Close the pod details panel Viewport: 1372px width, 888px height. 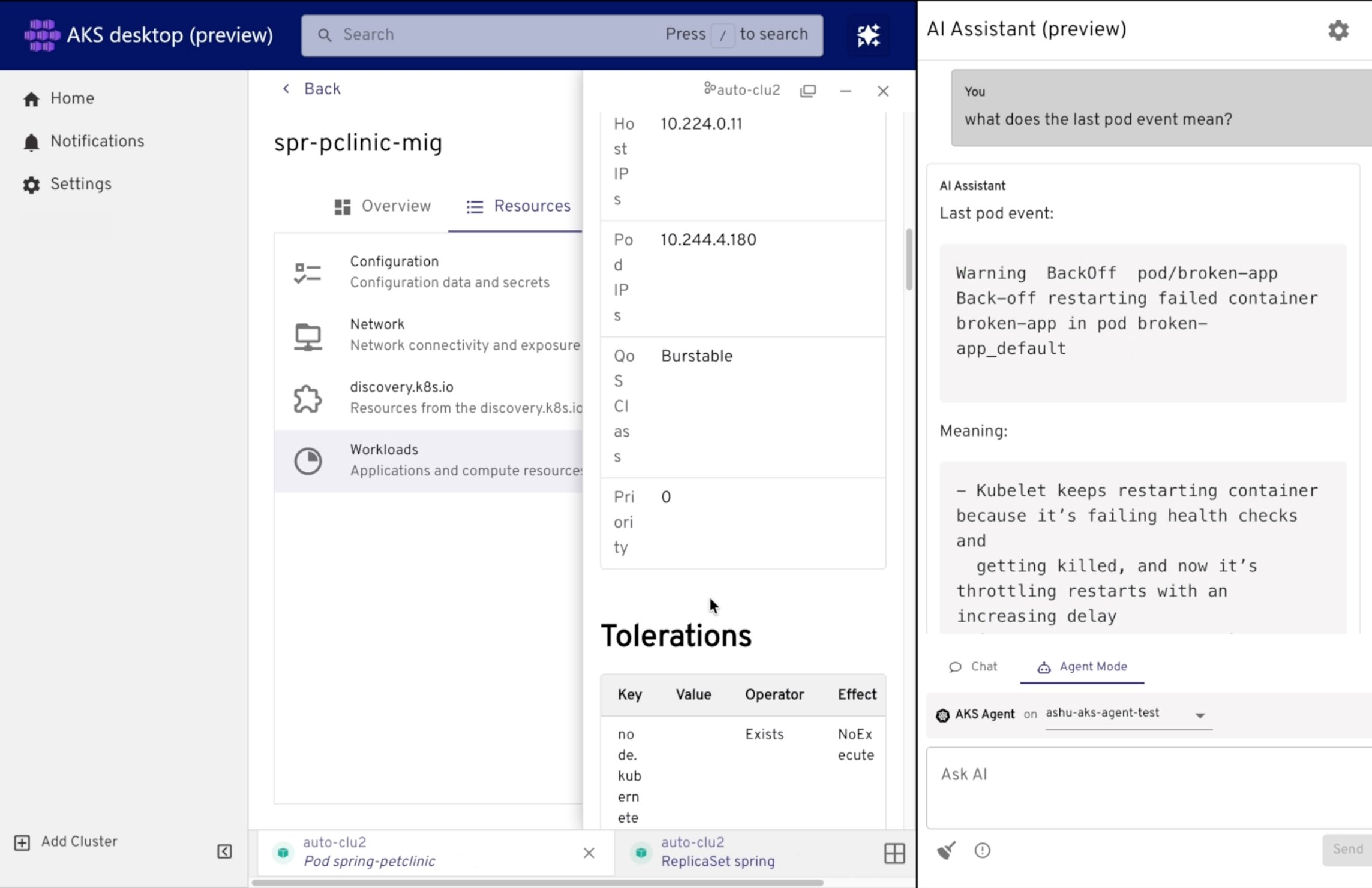click(883, 91)
